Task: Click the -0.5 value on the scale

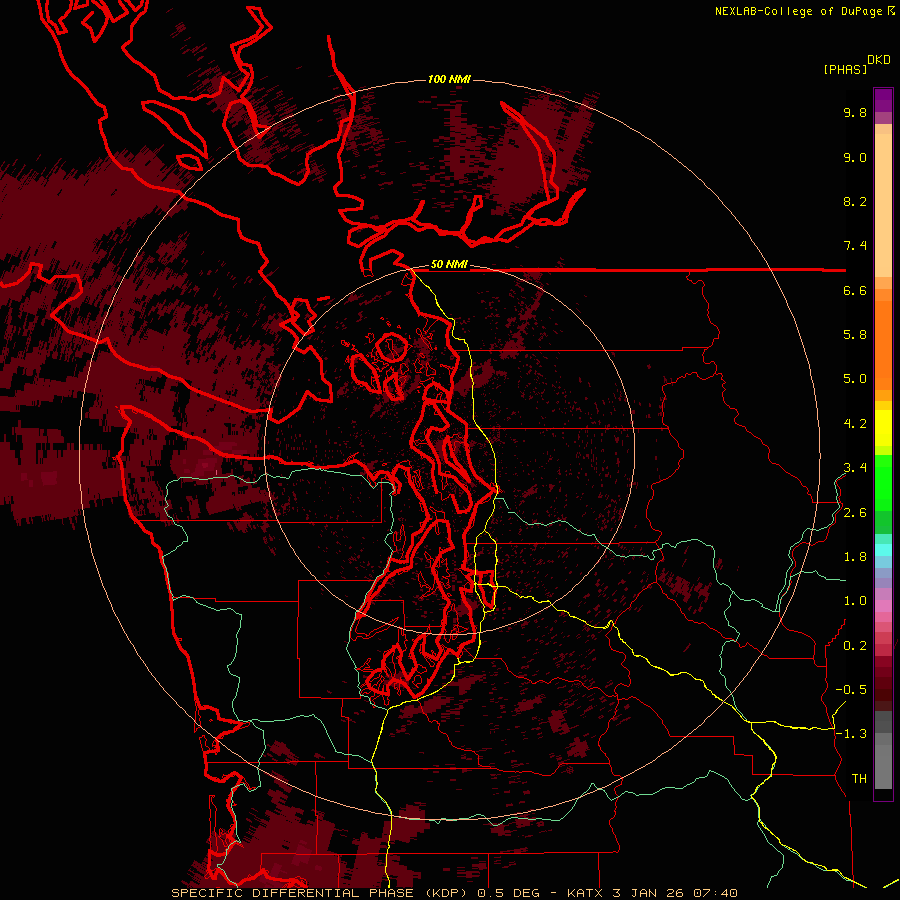Action: point(851,690)
